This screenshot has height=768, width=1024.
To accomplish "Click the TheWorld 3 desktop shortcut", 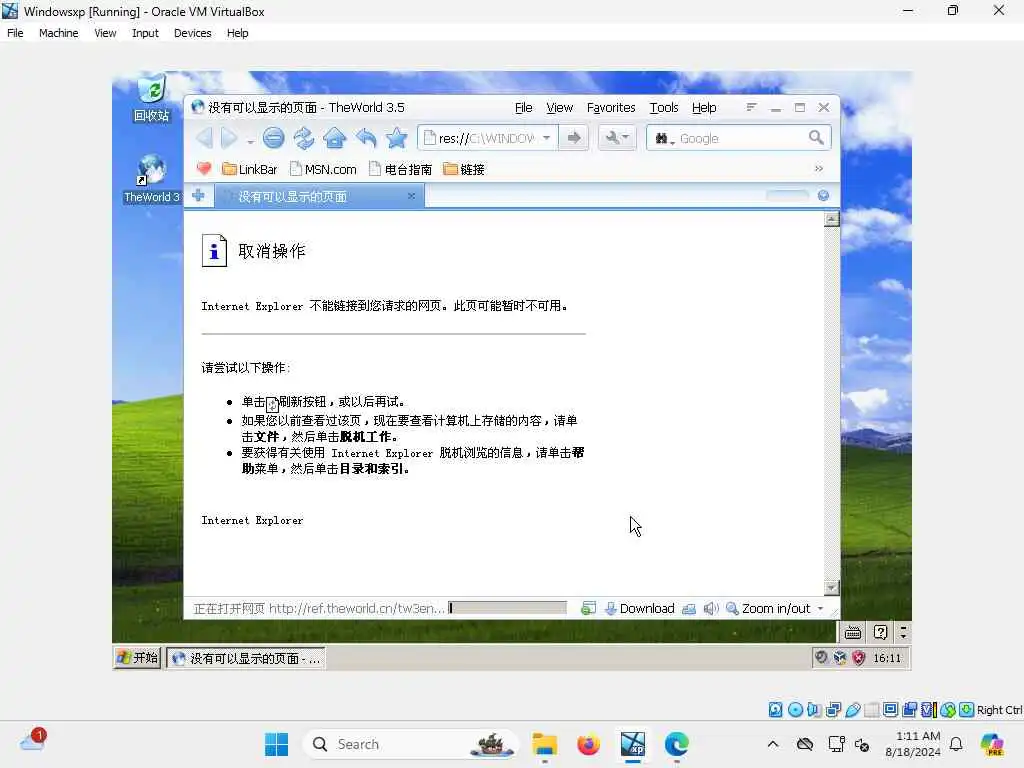I will (x=151, y=179).
